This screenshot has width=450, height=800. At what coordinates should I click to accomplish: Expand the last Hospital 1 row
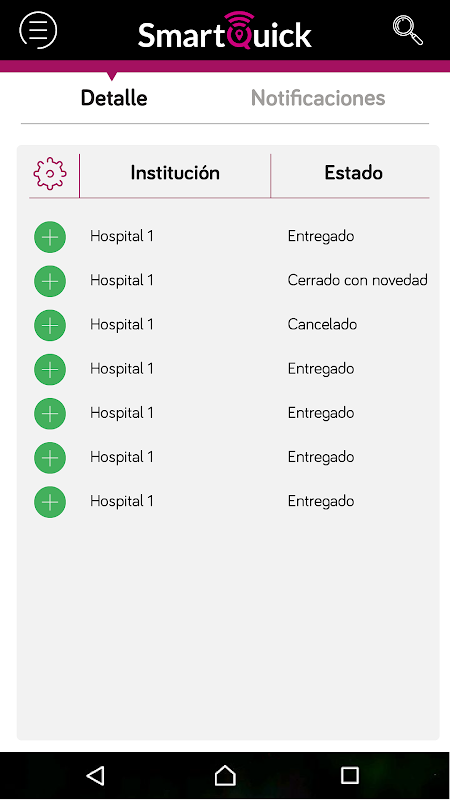tap(50, 502)
